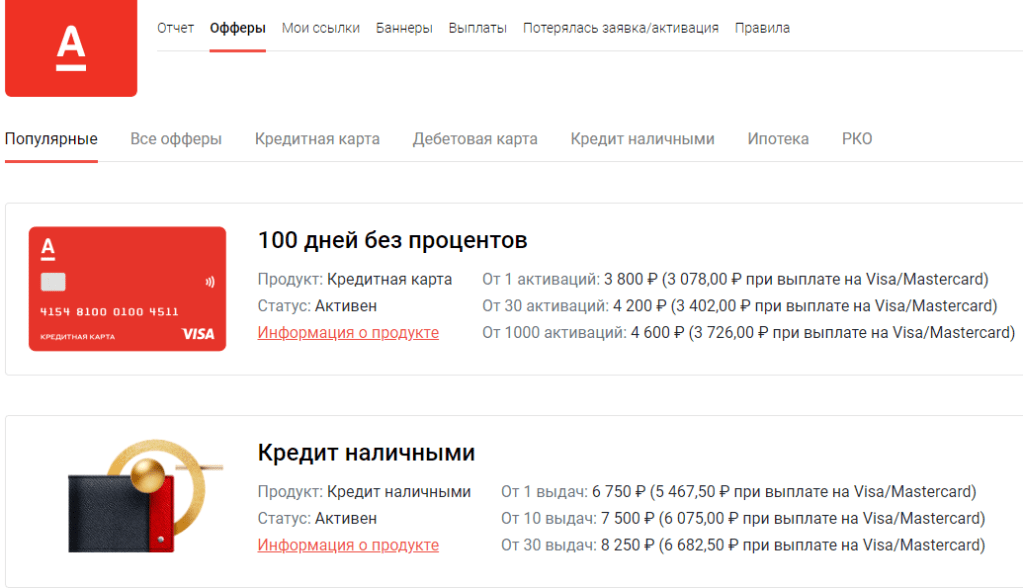Viewport: 1023px width, 588px height.
Task: Click the red Alfa-Bank logo
Action: coord(70,48)
